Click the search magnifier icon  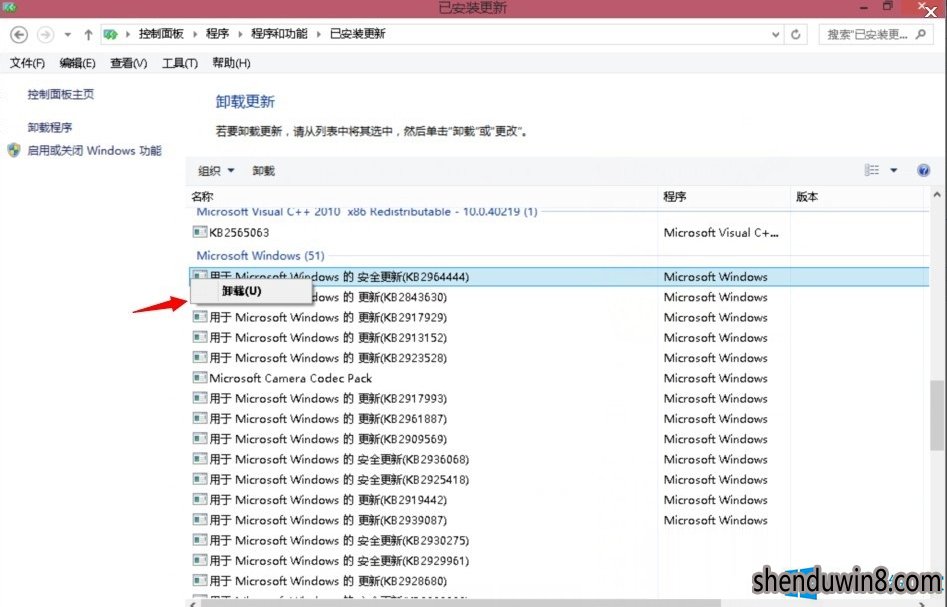tap(920, 34)
